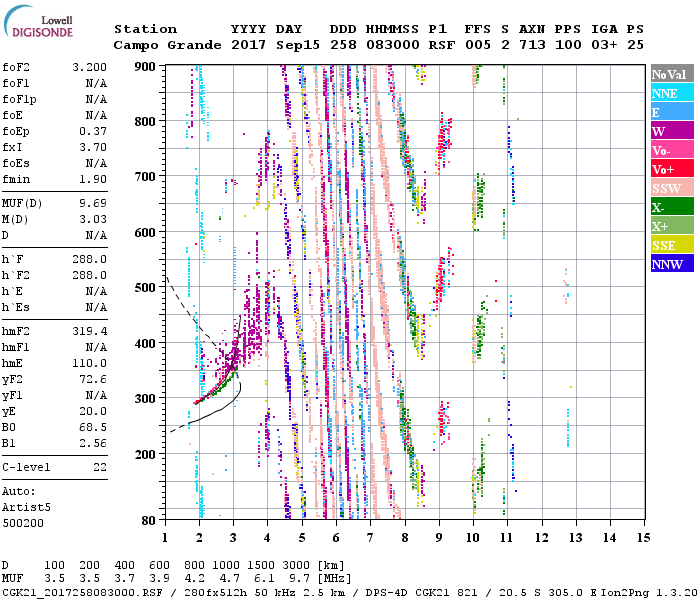Click the E legend color box
This screenshot has height=600, width=700.
pos(670,112)
